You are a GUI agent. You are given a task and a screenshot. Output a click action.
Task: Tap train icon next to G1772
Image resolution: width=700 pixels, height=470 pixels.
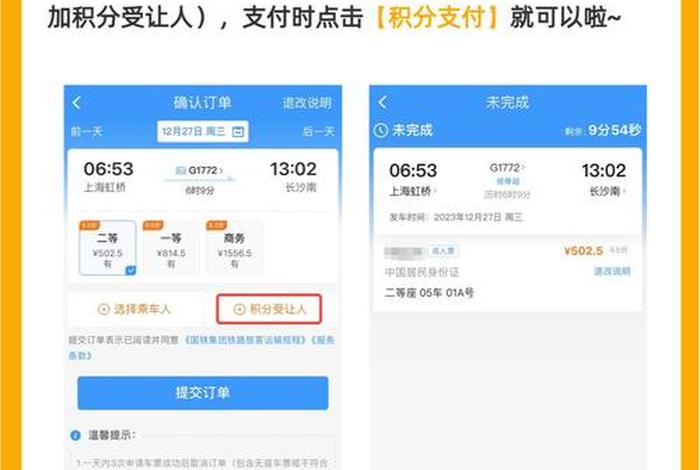click(x=180, y=171)
